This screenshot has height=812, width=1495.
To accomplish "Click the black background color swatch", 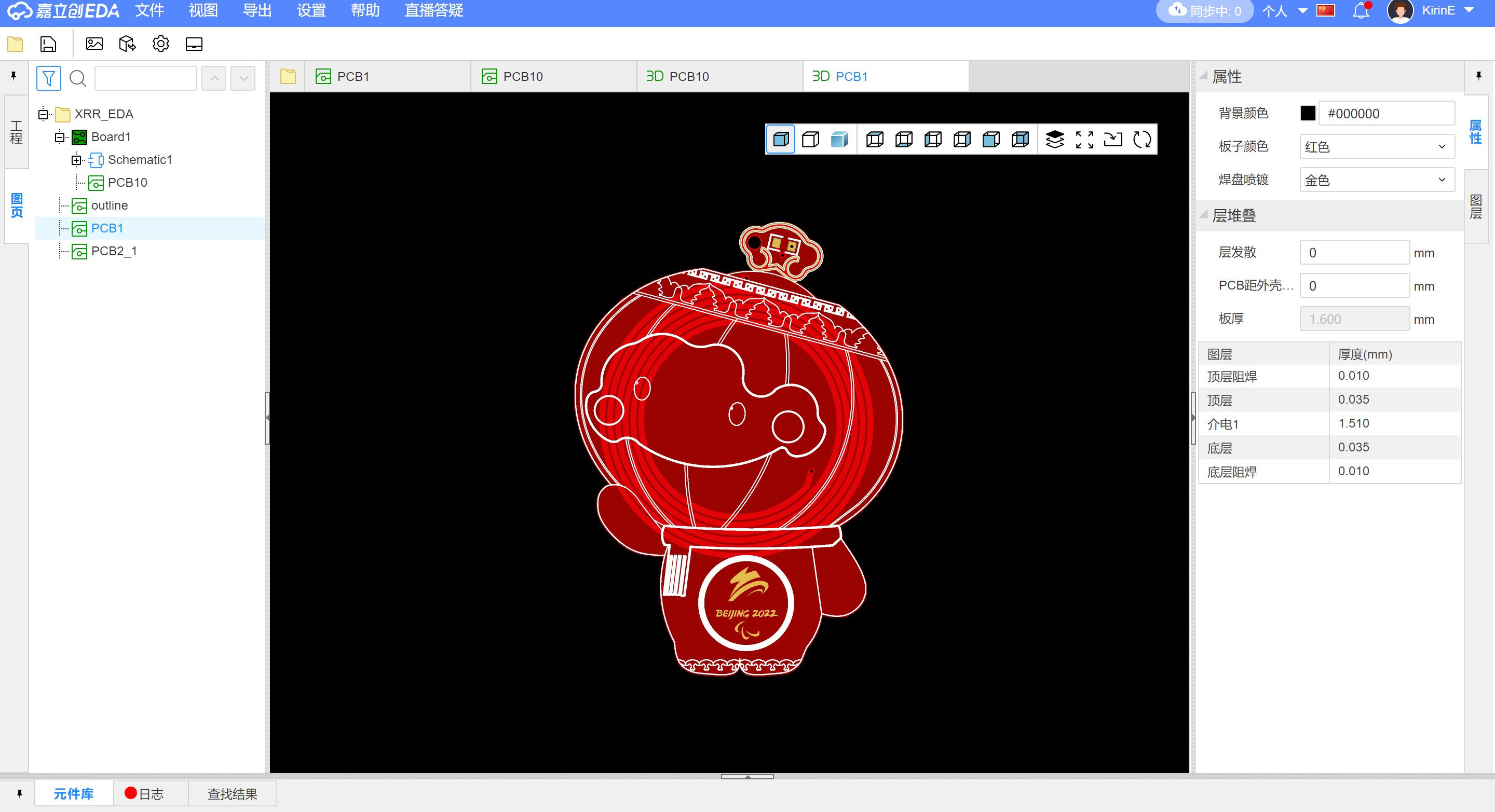I will [1308, 113].
